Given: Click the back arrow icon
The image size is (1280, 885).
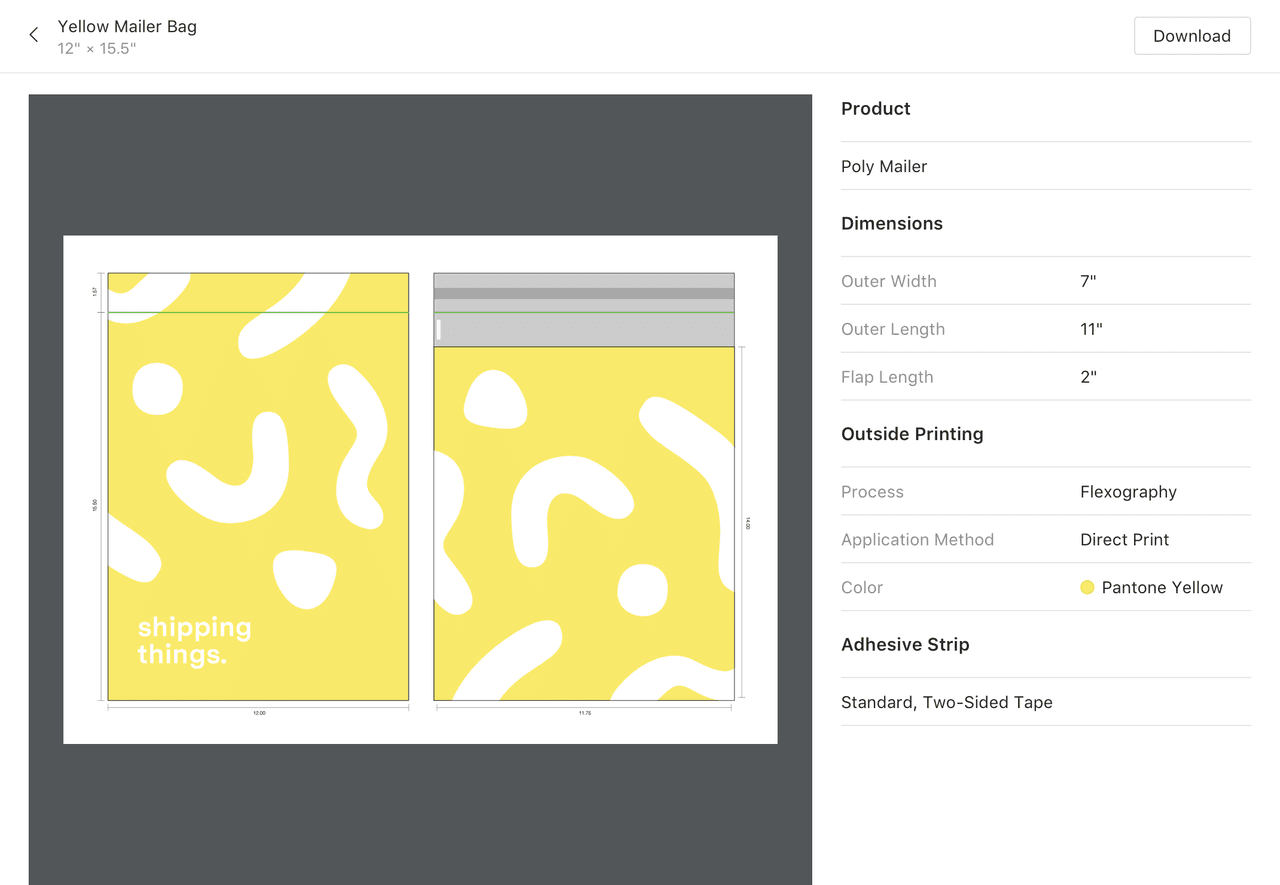Looking at the screenshot, I should click(34, 35).
